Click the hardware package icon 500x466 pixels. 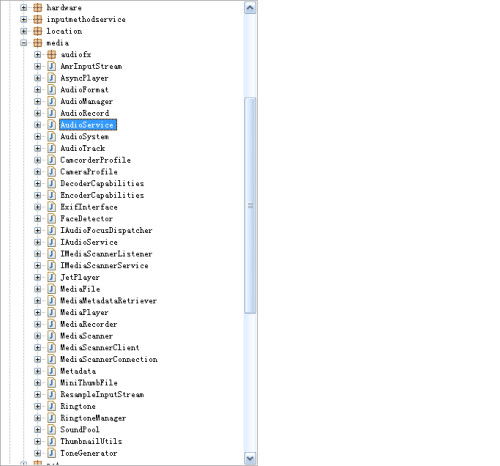click(37, 7)
